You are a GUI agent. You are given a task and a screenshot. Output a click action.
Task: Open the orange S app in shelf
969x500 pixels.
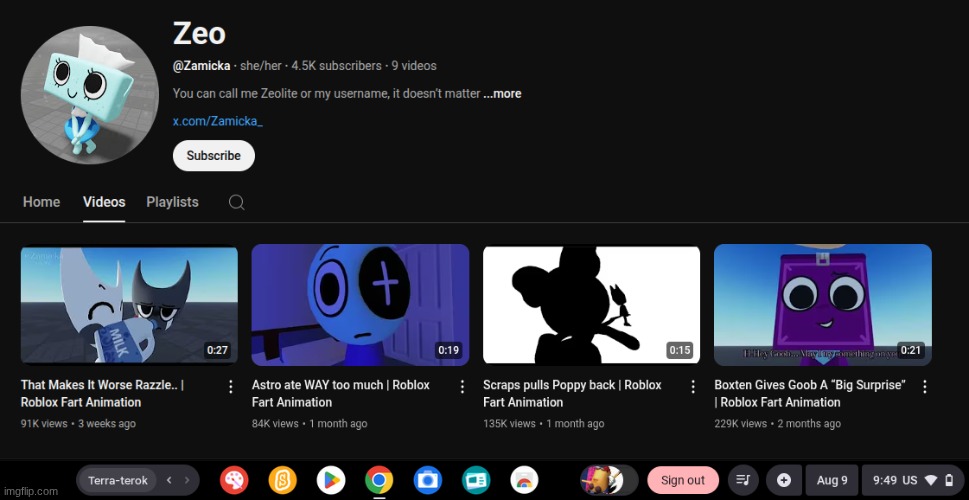282,480
